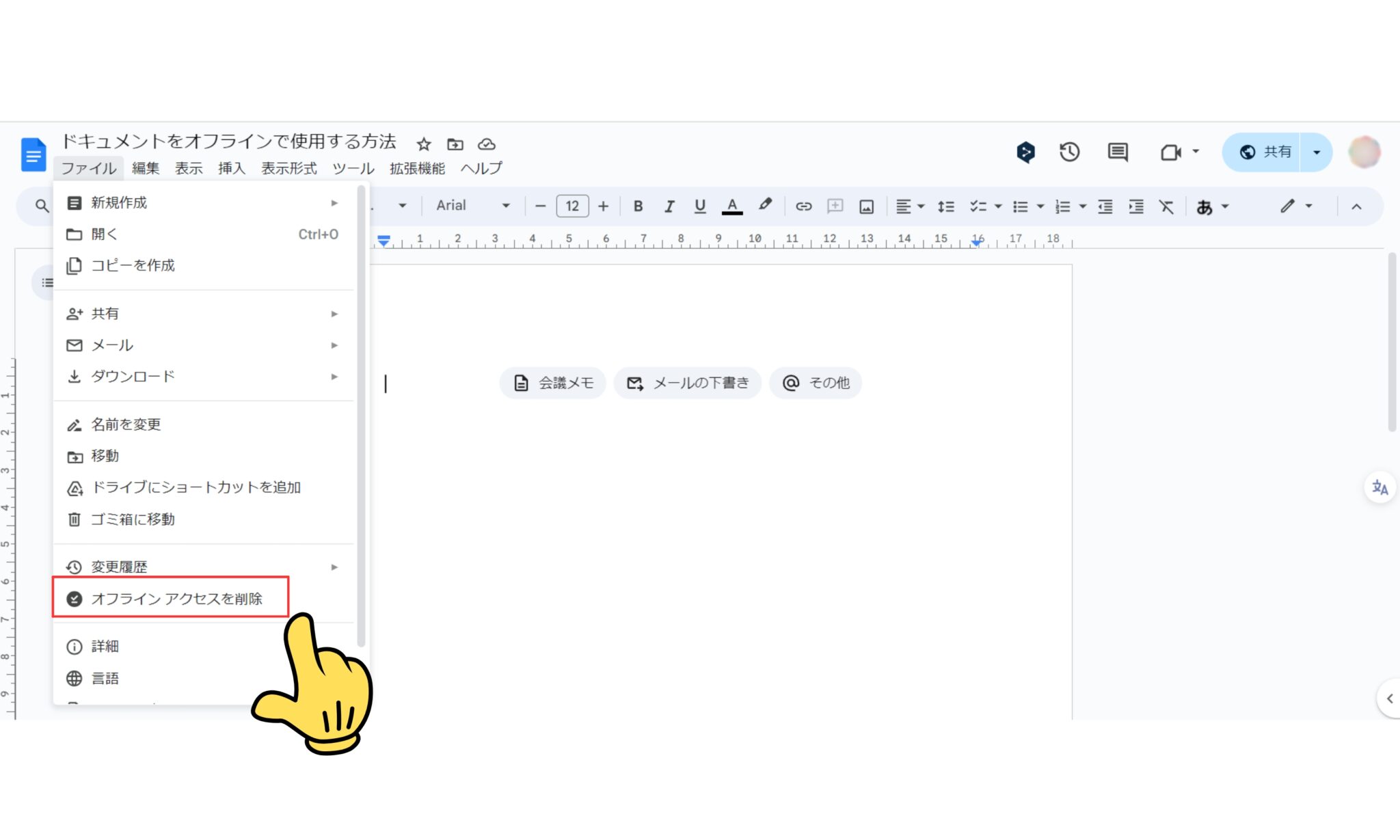This screenshot has height=840, width=1400.
Task: Click the Italic formatting icon
Action: point(670,206)
